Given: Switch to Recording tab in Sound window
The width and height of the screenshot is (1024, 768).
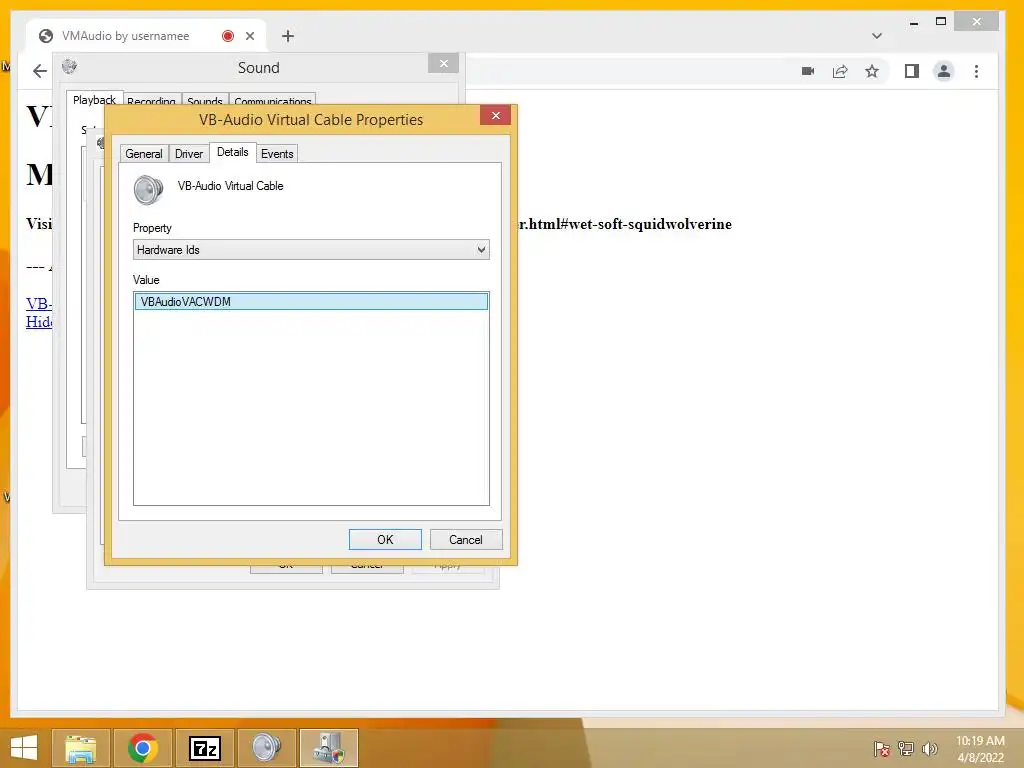Looking at the screenshot, I should [151, 101].
